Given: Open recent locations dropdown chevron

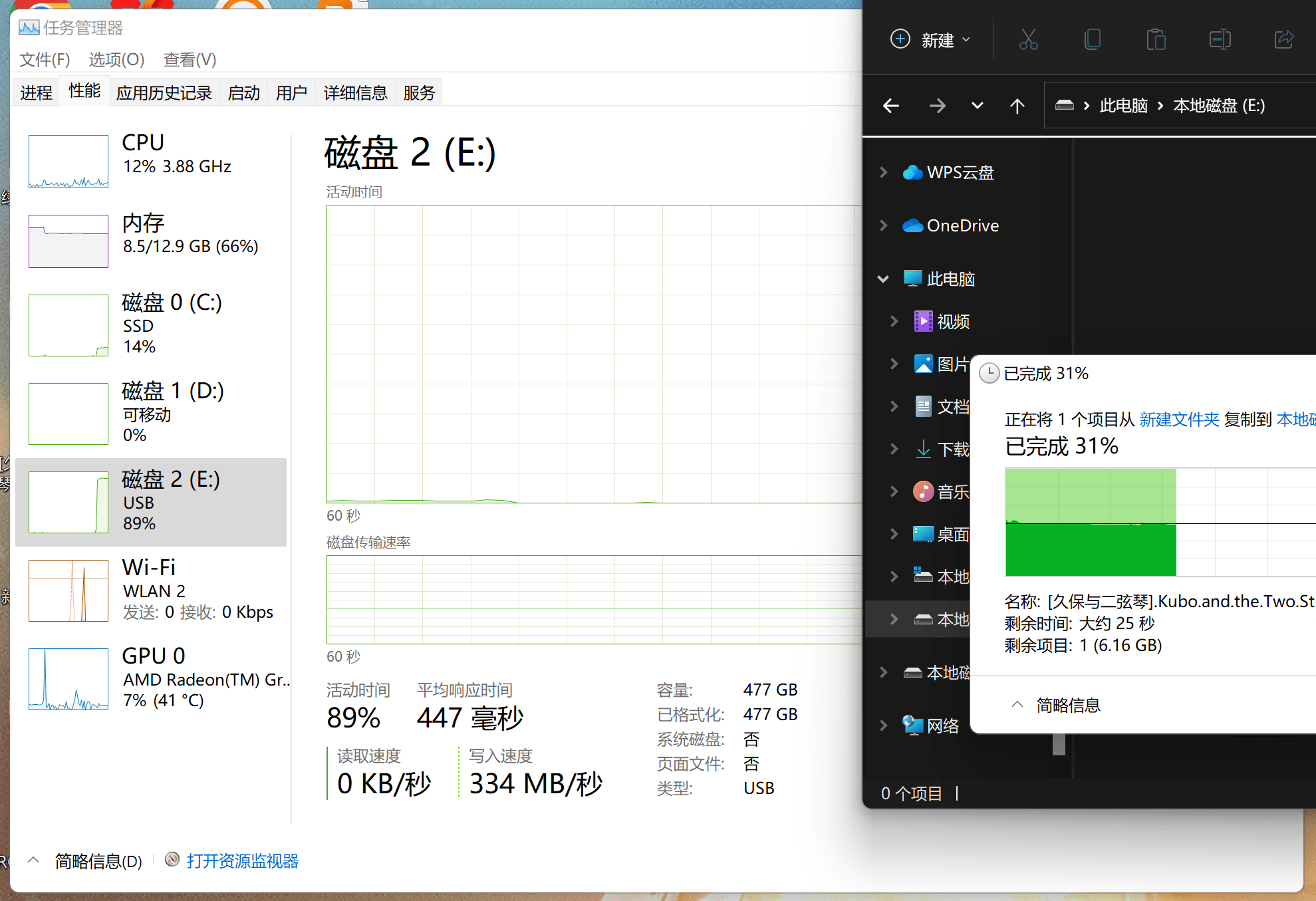Looking at the screenshot, I should click(977, 106).
